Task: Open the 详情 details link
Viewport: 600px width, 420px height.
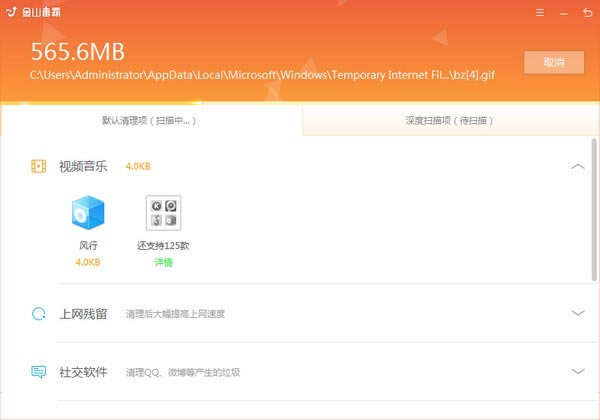Action: point(163,262)
